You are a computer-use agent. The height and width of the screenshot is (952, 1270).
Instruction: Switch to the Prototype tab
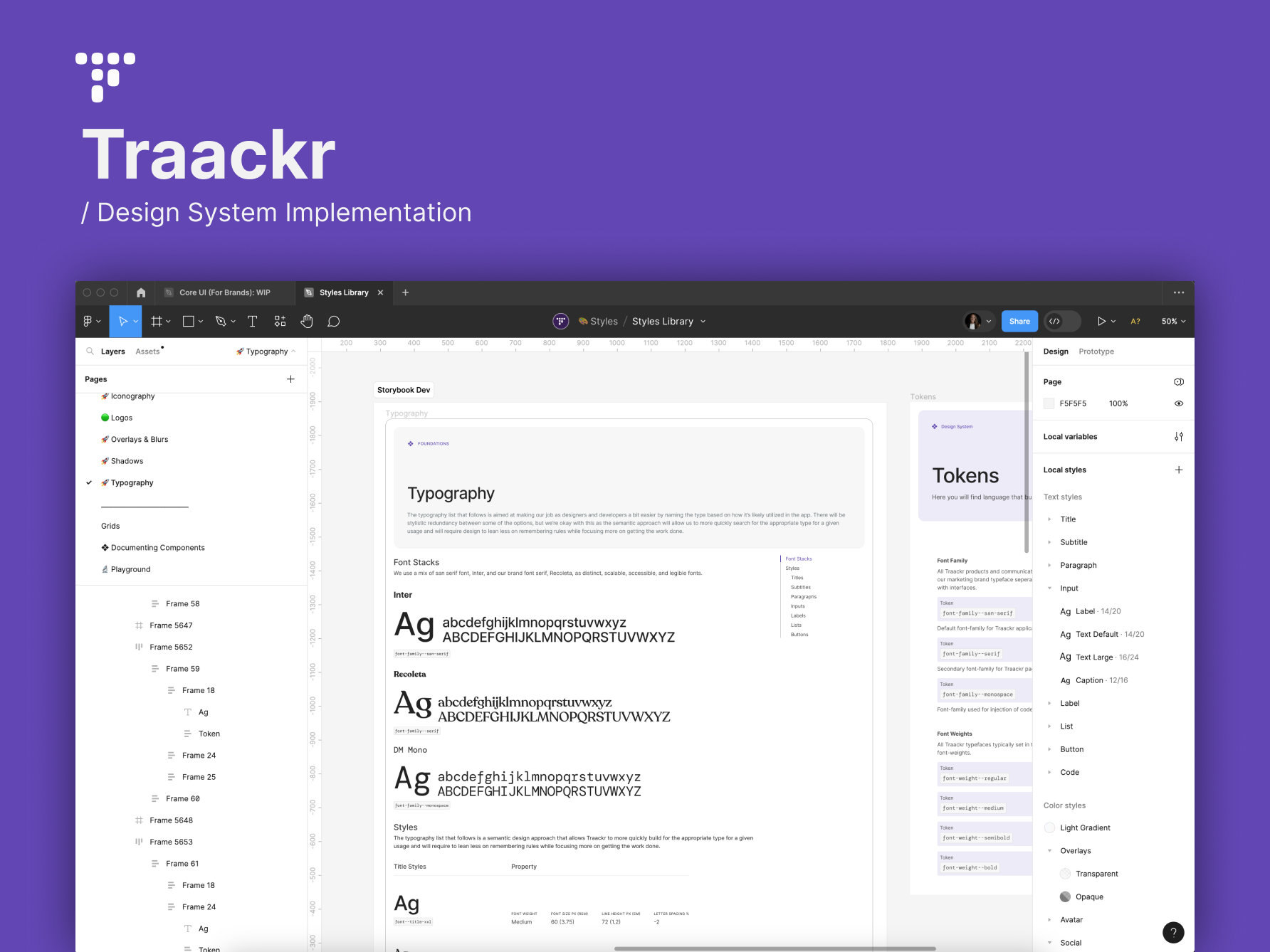point(1096,351)
